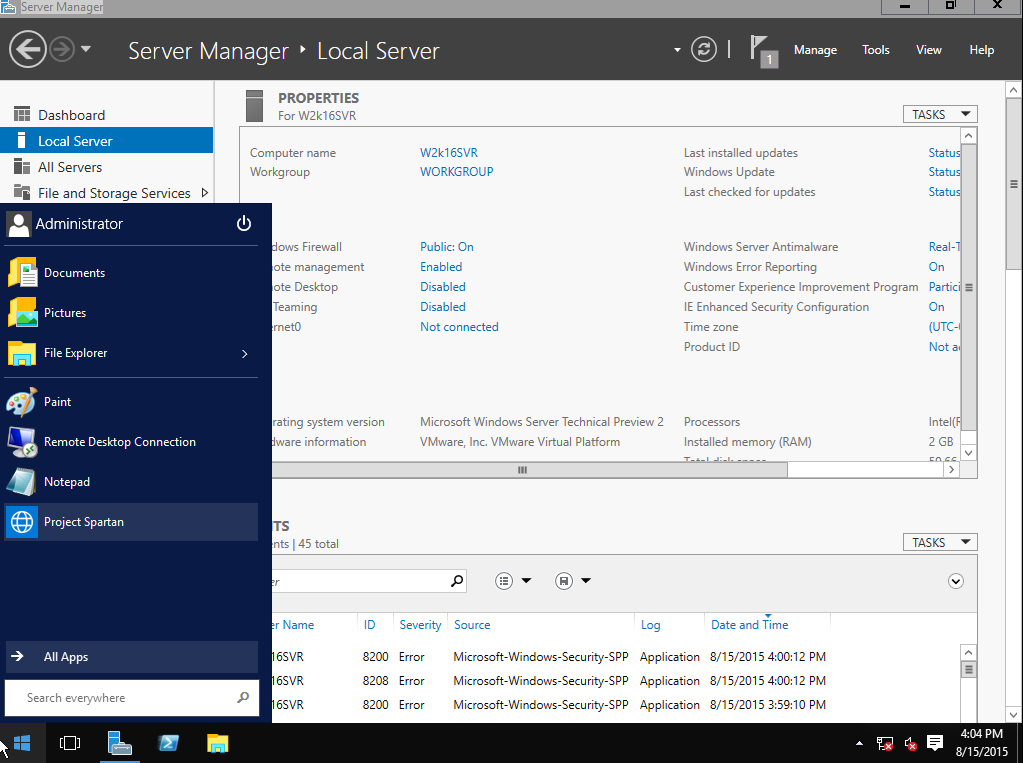Click the muted speaker icon in tray
This screenshot has height=763, width=1023.
click(910, 745)
